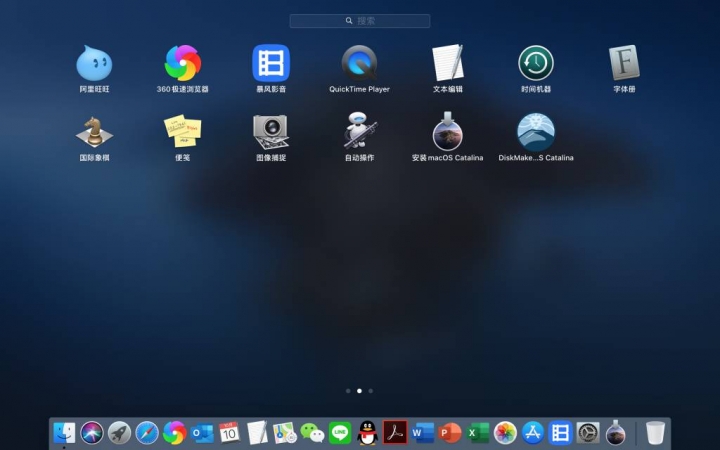
Task: Open Microsoft Outlook in the Dock
Action: point(202,433)
